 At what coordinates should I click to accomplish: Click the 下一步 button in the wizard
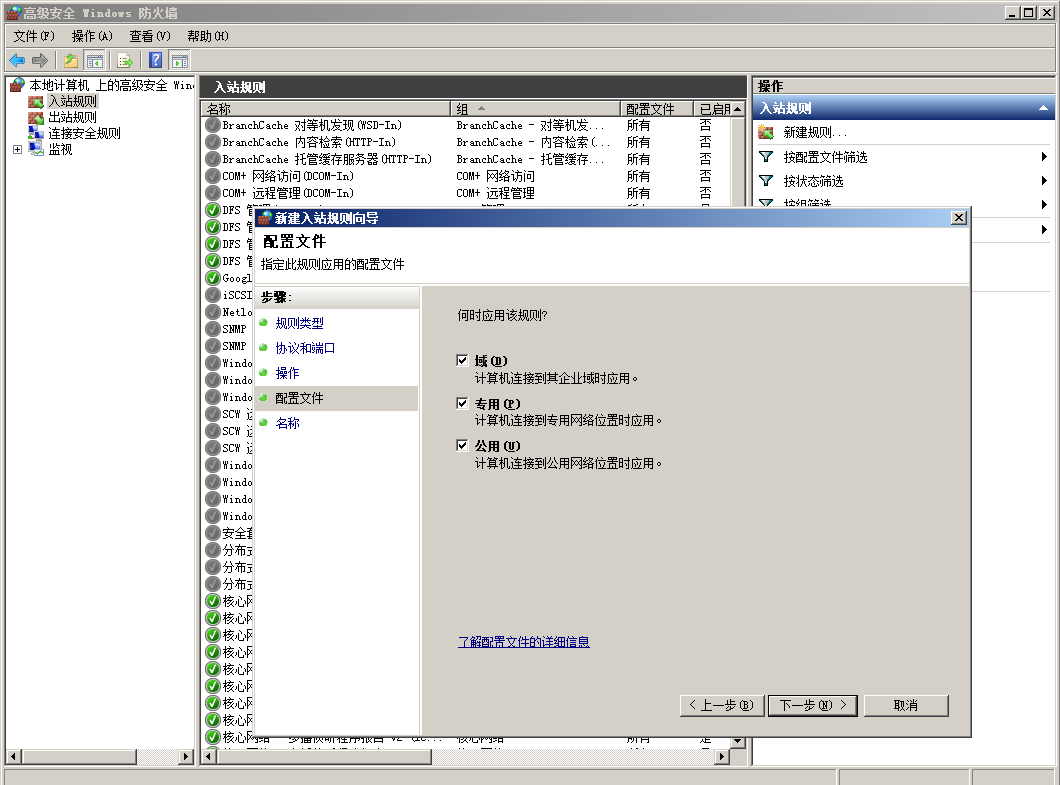pyautogui.click(x=812, y=705)
